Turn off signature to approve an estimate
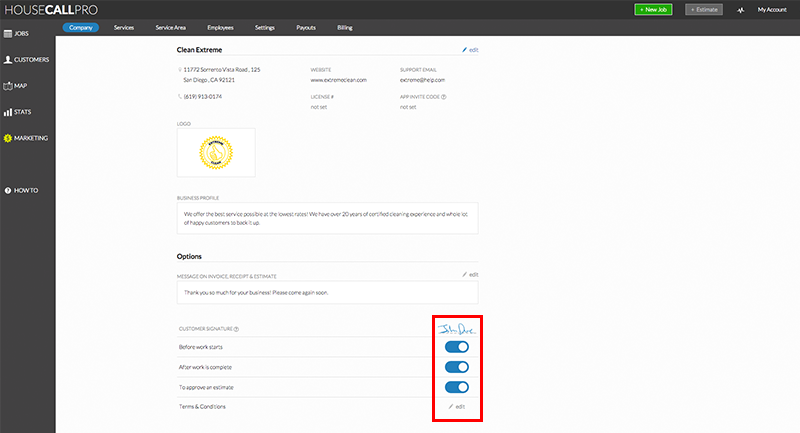Image resolution: width=800 pixels, height=433 pixels. pos(456,387)
